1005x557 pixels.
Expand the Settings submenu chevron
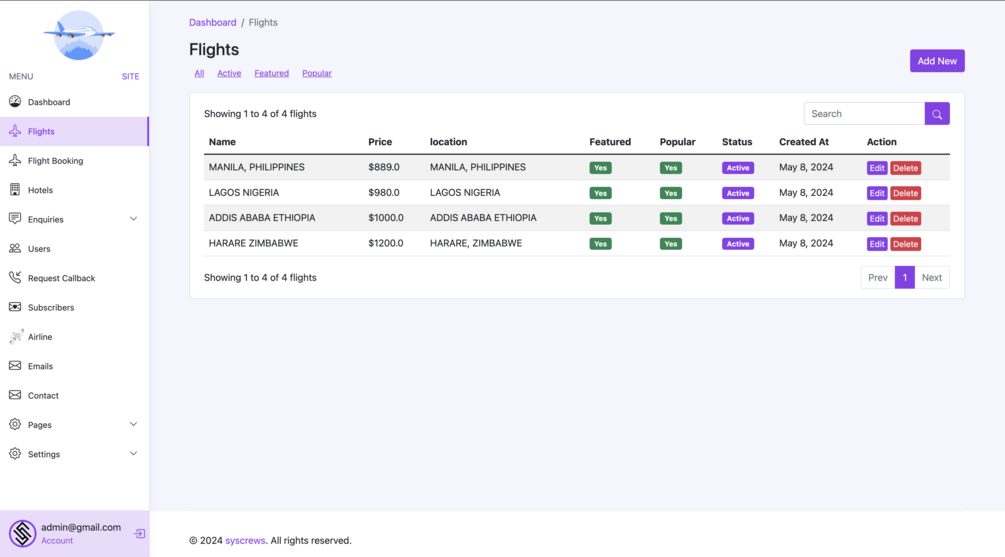coord(133,454)
